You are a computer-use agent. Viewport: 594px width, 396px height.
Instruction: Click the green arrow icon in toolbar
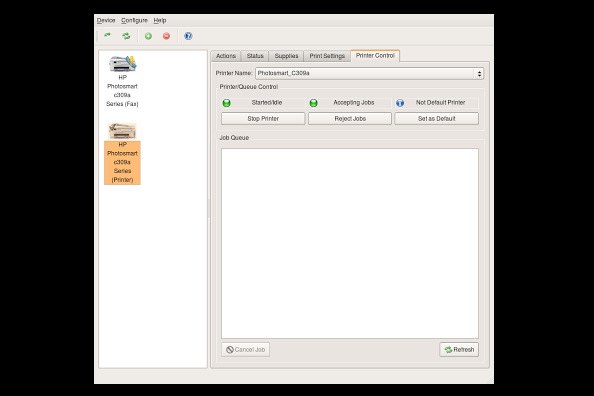[108, 36]
